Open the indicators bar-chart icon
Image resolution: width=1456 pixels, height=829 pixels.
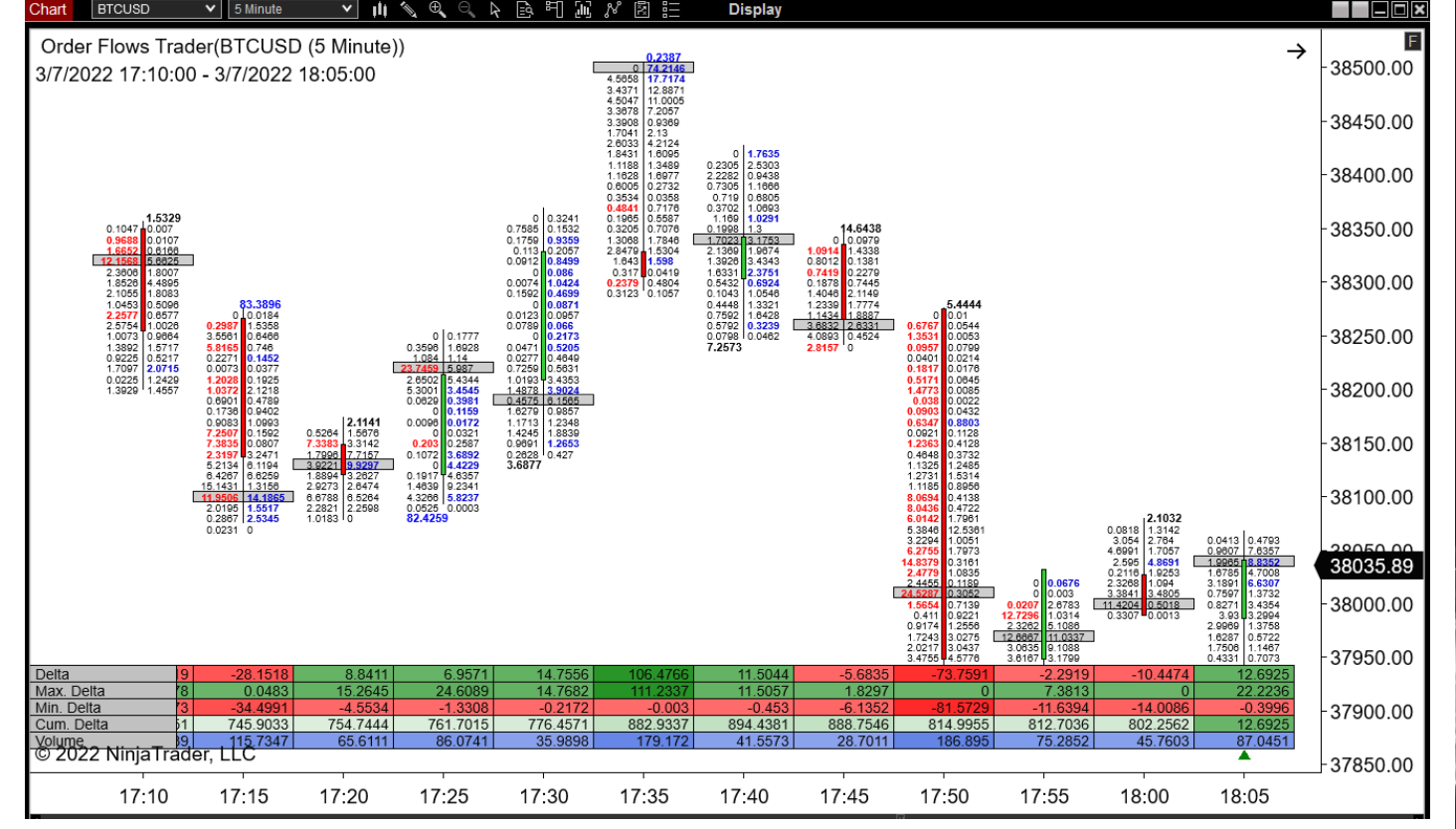point(584,10)
